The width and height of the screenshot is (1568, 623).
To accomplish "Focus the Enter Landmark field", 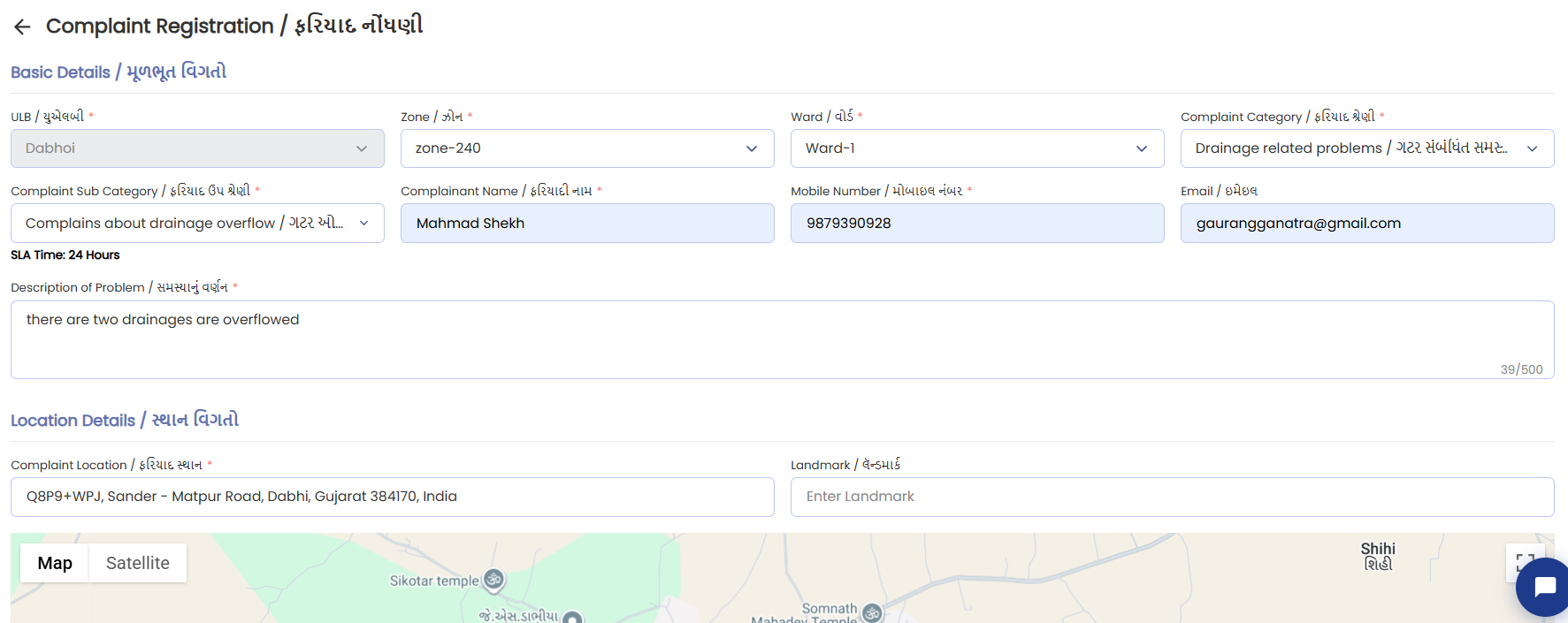I will point(1173,497).
